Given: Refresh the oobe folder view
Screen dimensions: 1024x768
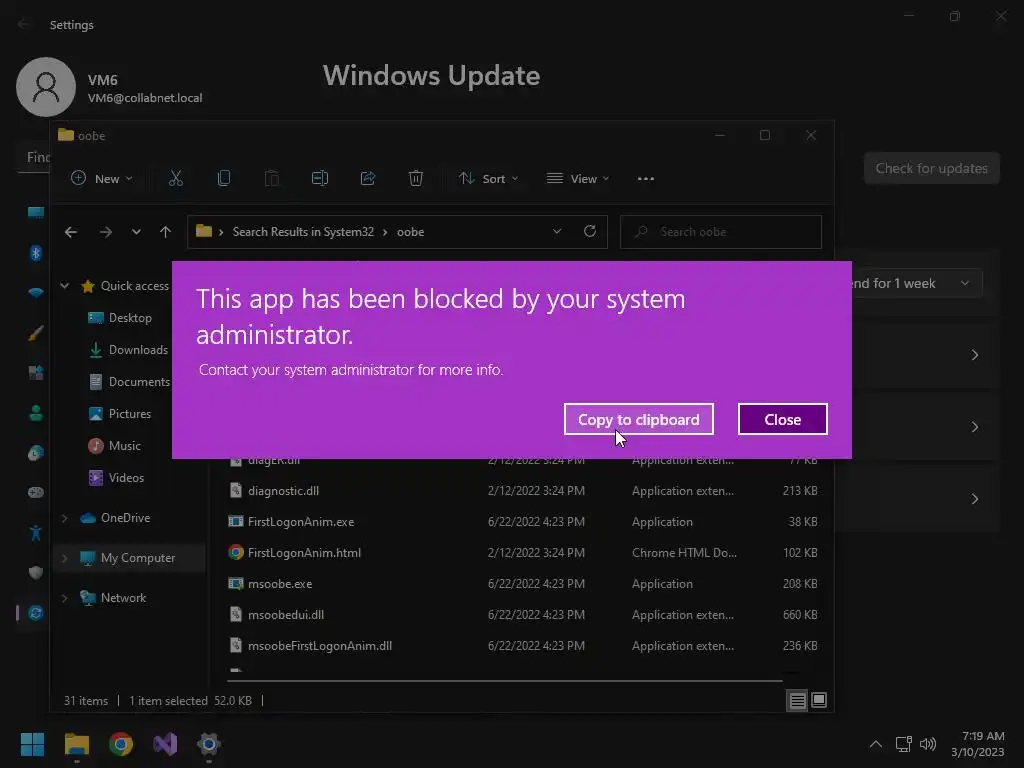Looking at the screenshot, I should point(590,231).
